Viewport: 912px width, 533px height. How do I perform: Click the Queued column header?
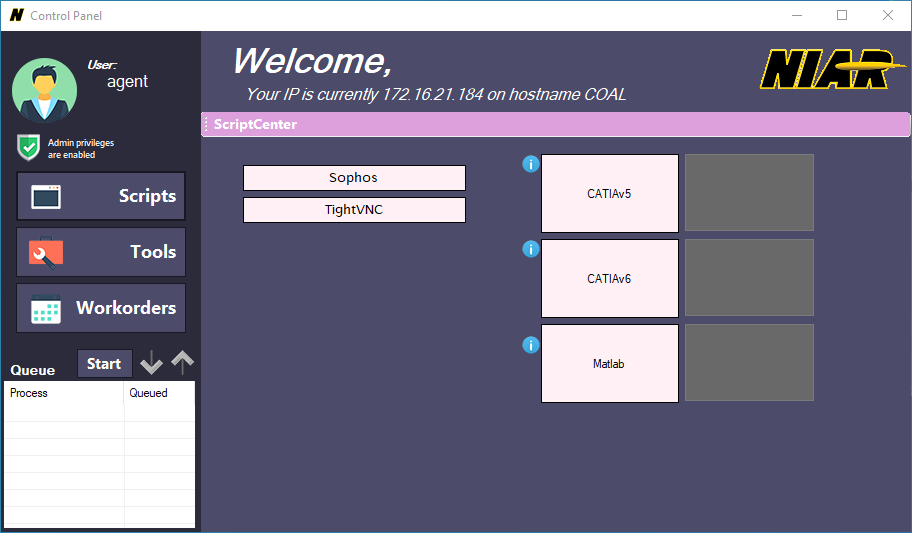(159, 393)
